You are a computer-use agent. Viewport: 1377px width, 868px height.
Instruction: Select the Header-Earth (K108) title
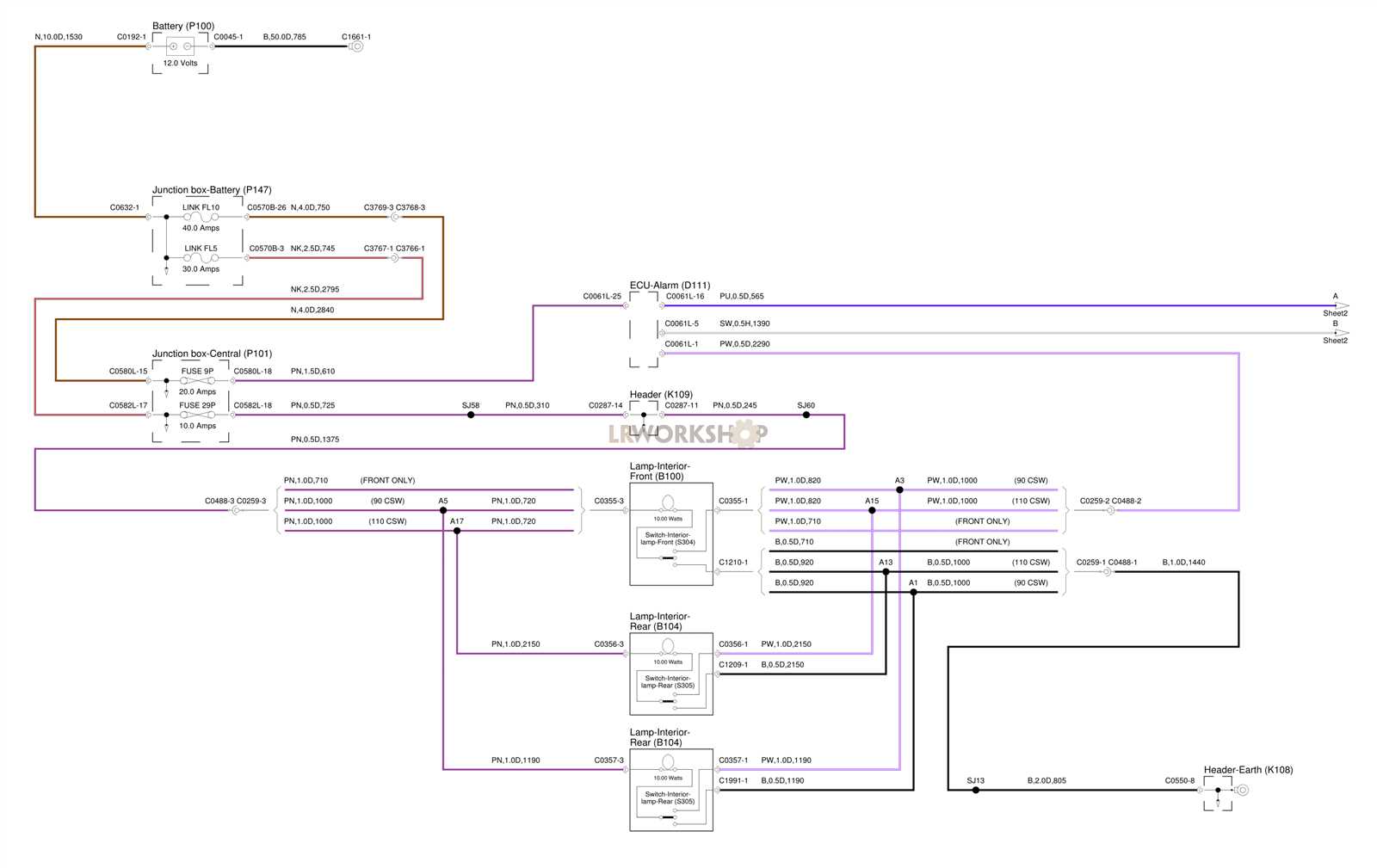(x=1249, y=770)
